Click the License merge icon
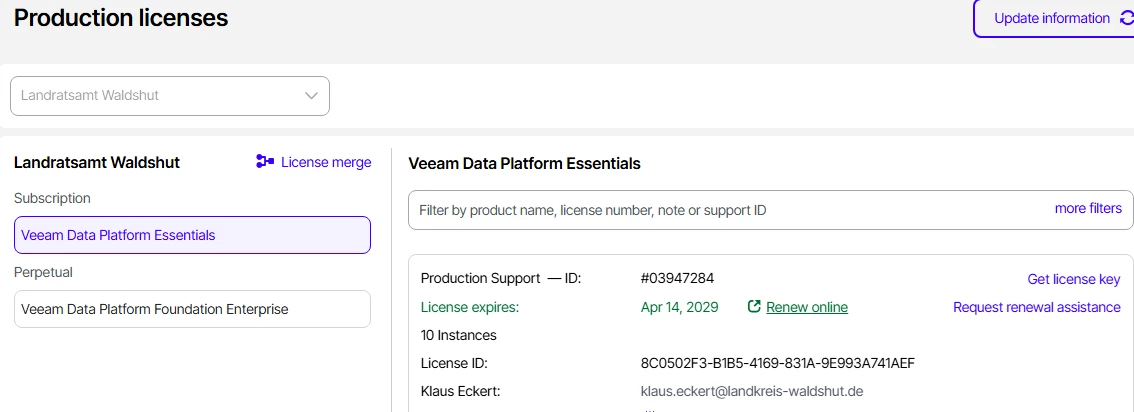The width and height of the screenshot is (1134, 412). [265, 162]
